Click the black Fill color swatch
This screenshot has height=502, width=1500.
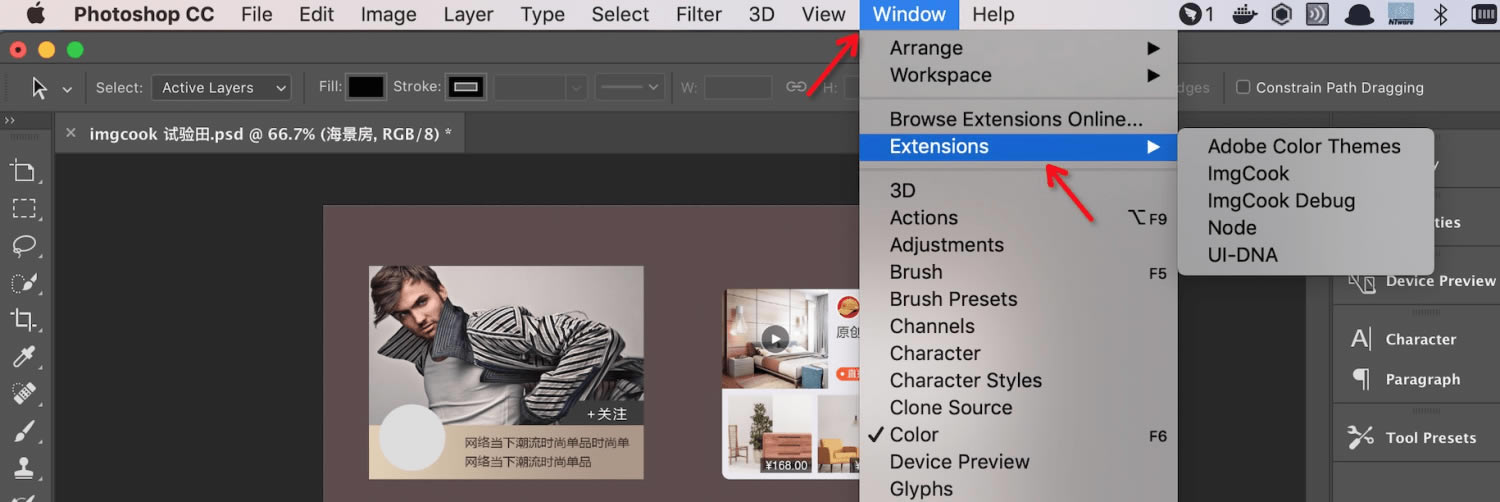(365, 87)
